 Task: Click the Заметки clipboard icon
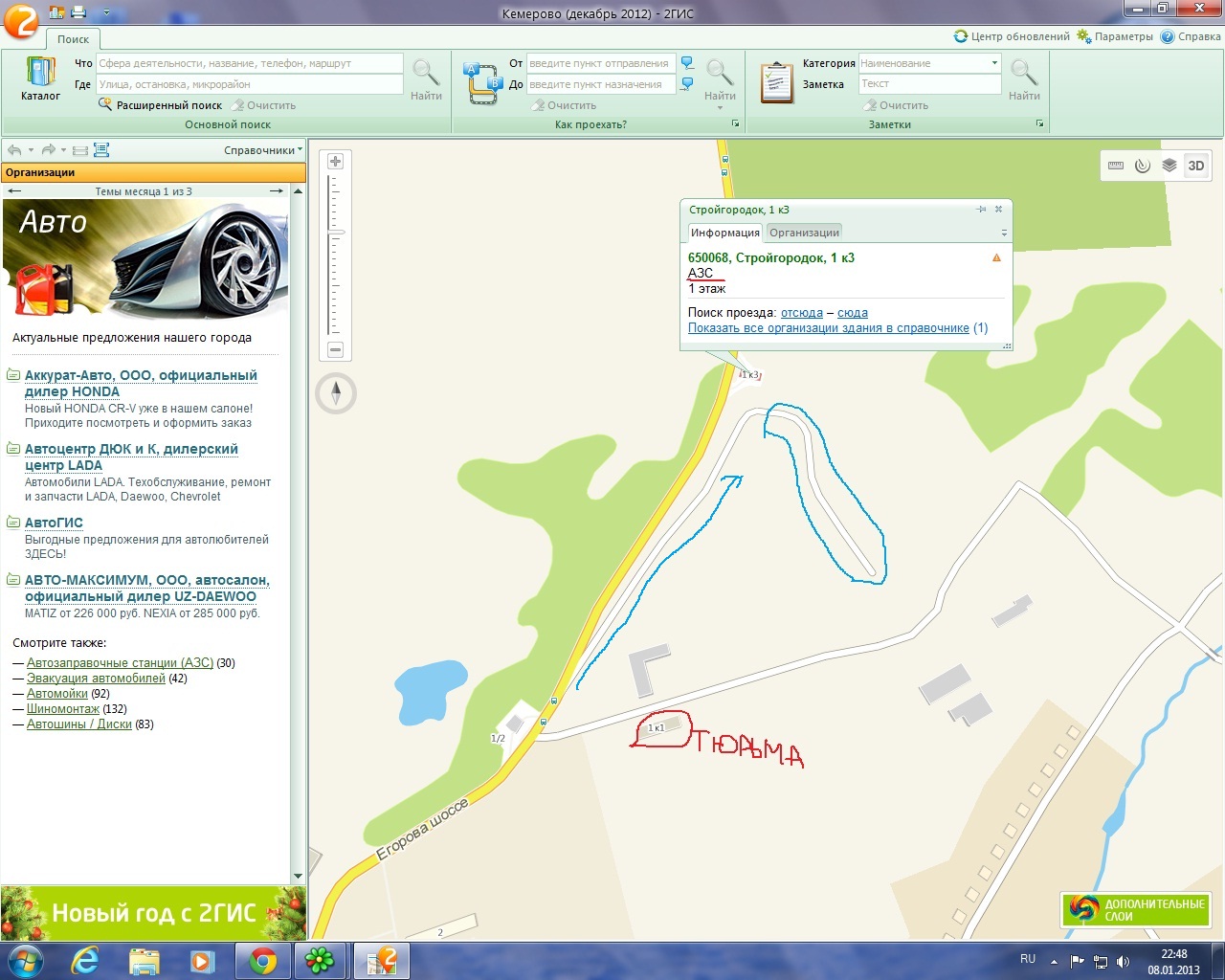(x=776, y=82)
